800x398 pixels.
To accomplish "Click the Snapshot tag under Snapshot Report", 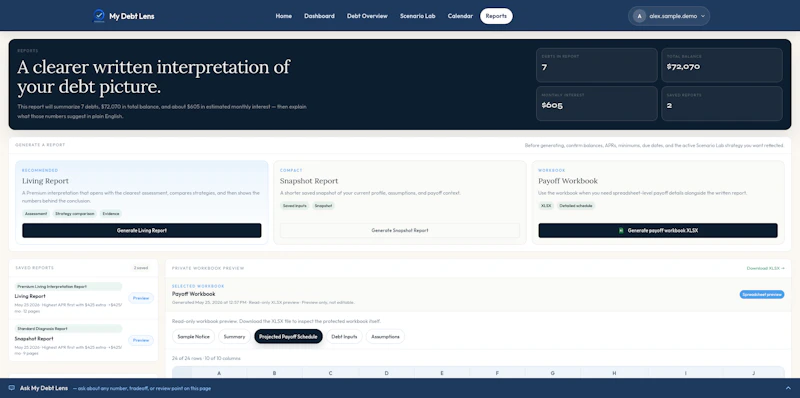I will click(323, 206).
